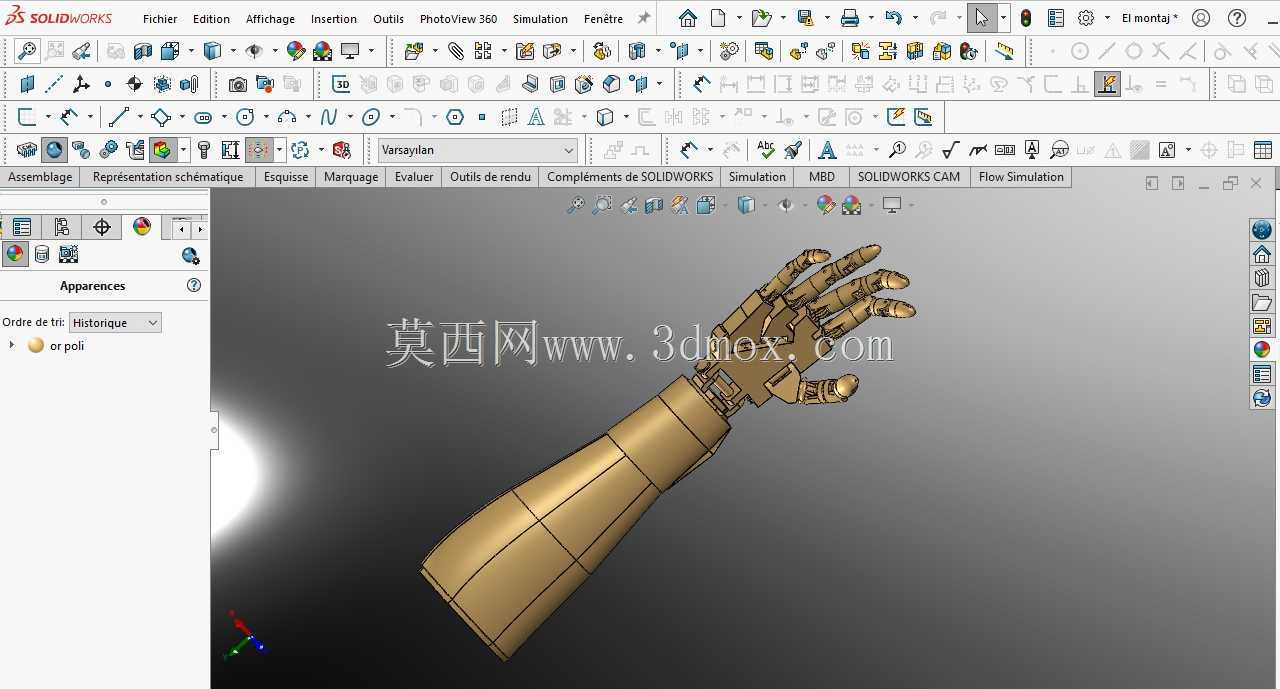
Task: Click the Undo arrow icon
Action: [x=894, y=18]
